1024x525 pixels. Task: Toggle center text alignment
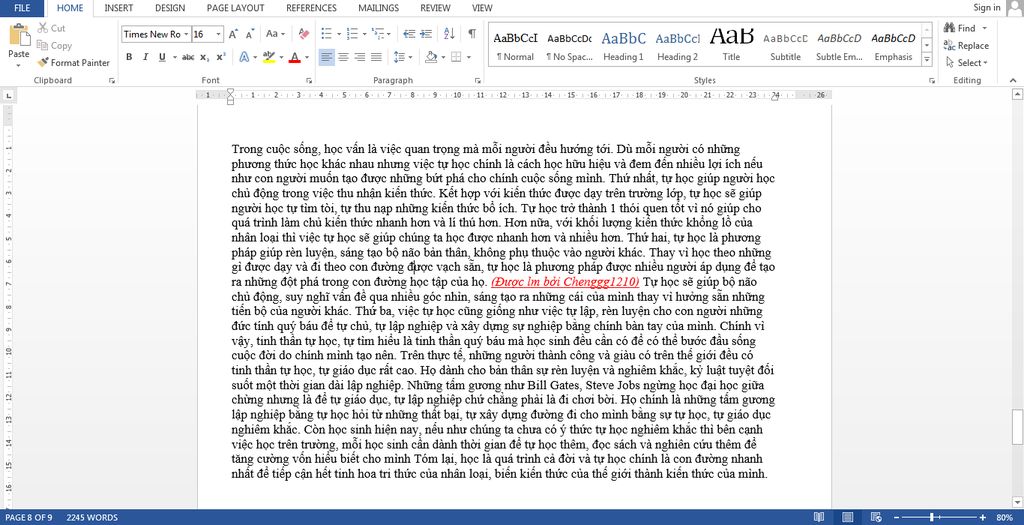click(x=343, y=57)
